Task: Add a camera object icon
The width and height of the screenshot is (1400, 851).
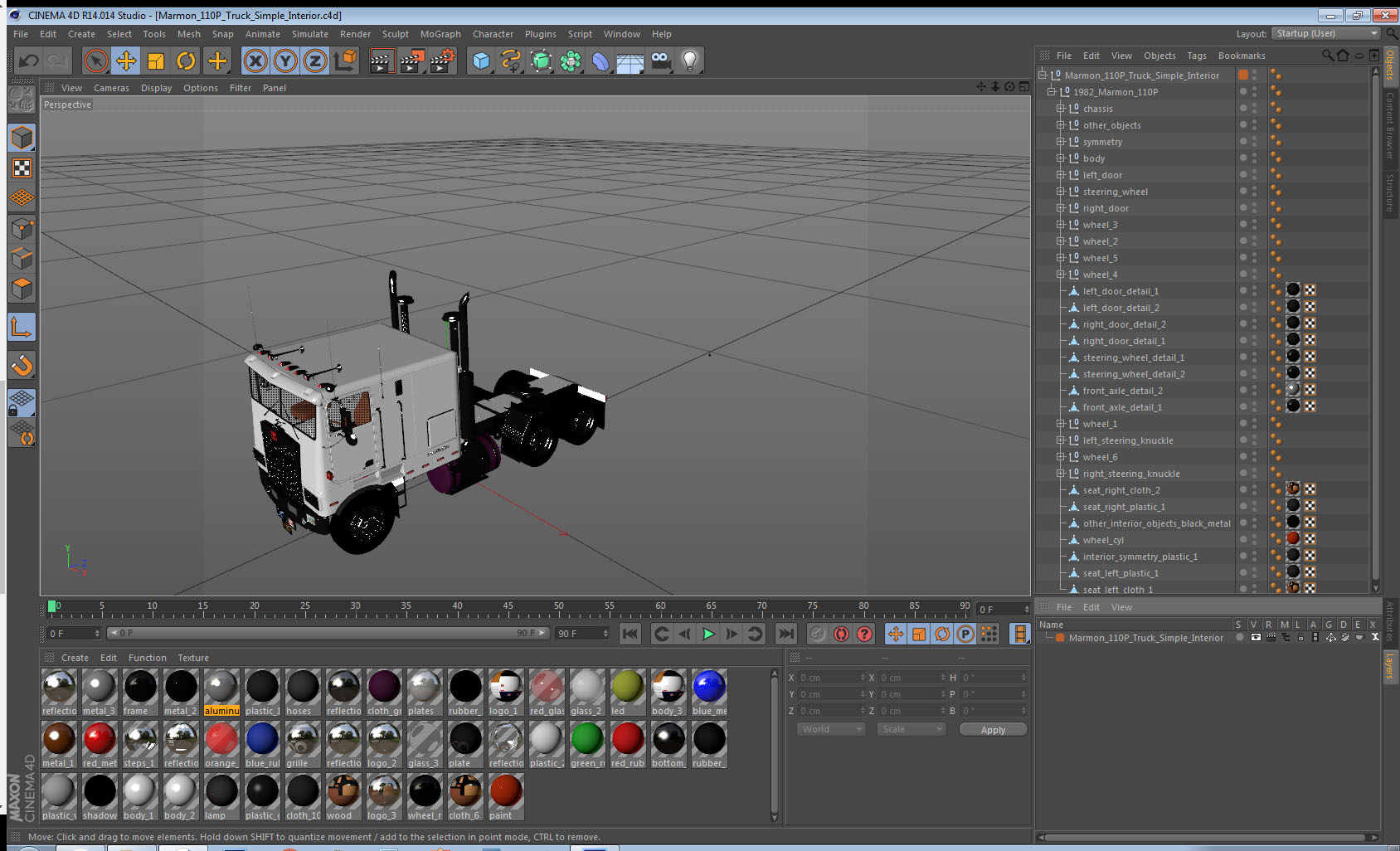Action: pos(660,61)
